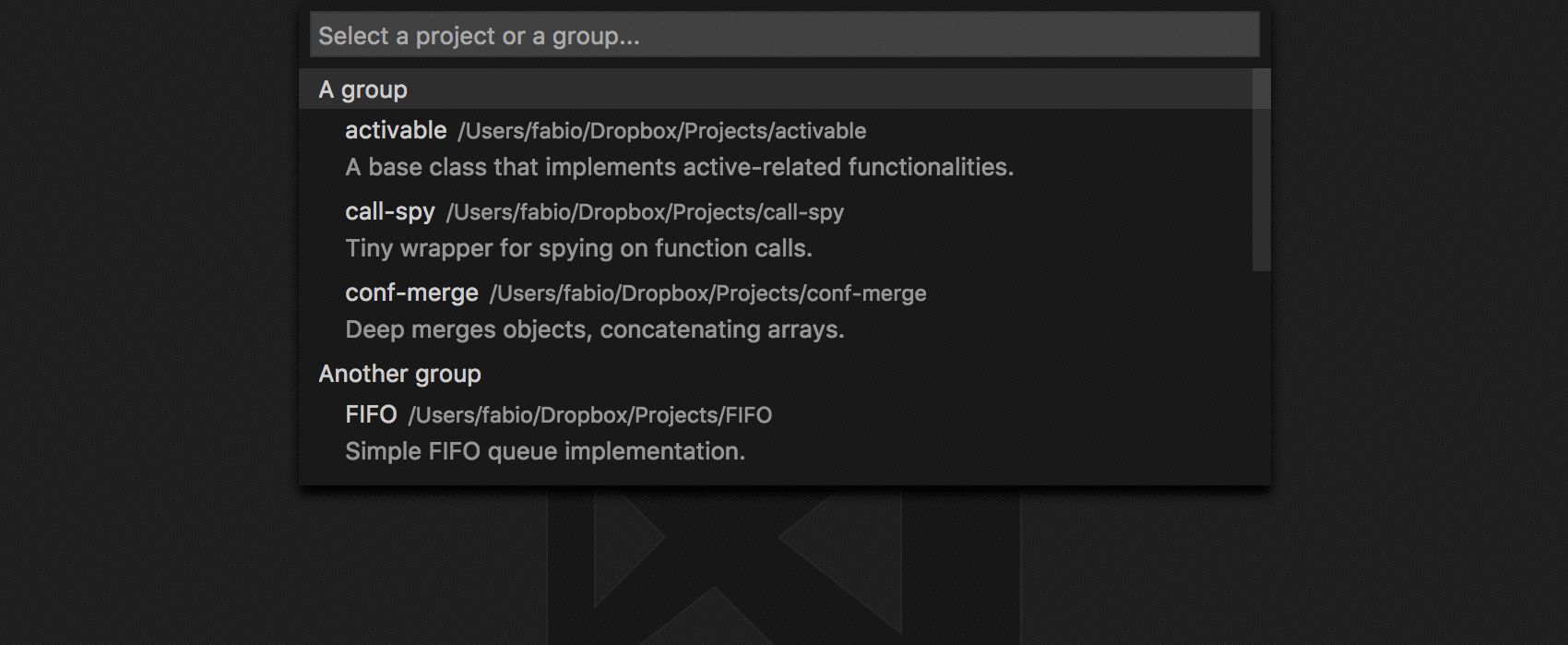Dismiss picker by clicking right empty editor area

tap(1420, 323)
